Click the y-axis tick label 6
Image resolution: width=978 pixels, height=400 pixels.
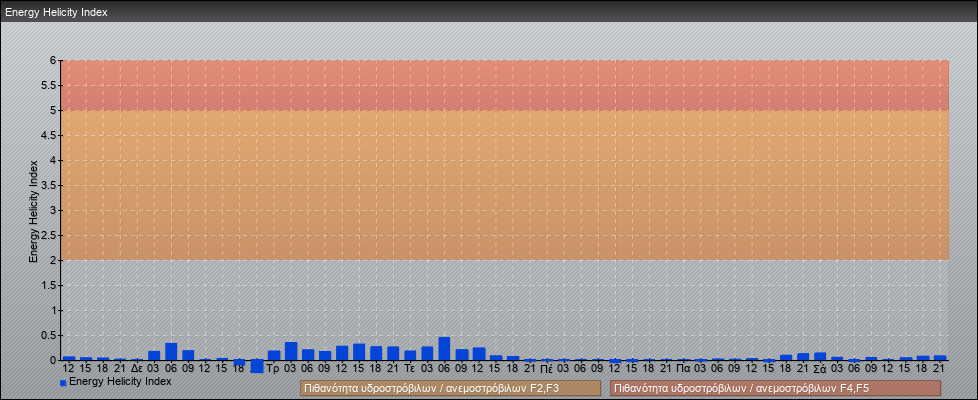point(55,60)
